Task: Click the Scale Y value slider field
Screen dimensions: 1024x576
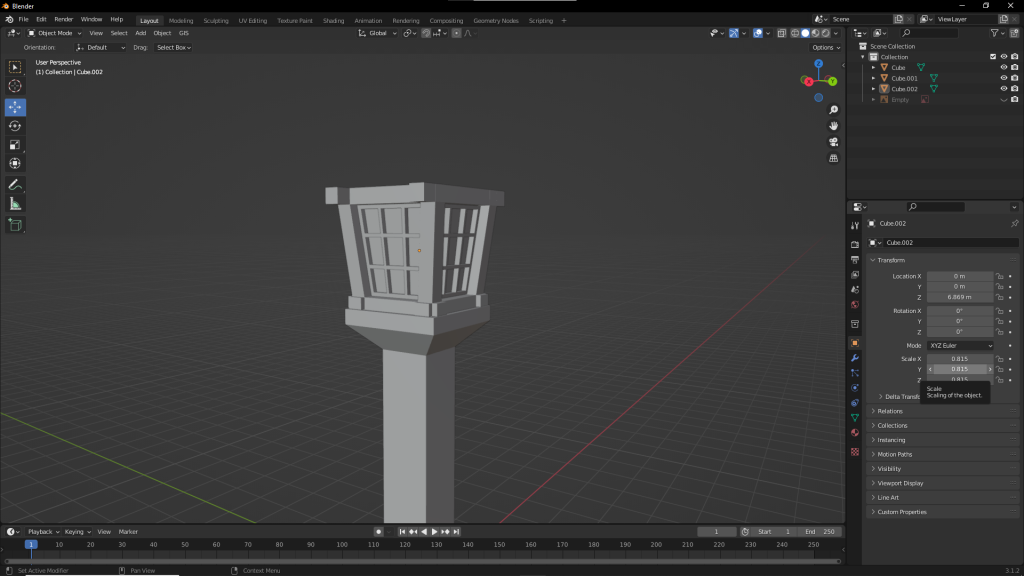Action: point(960,369)
